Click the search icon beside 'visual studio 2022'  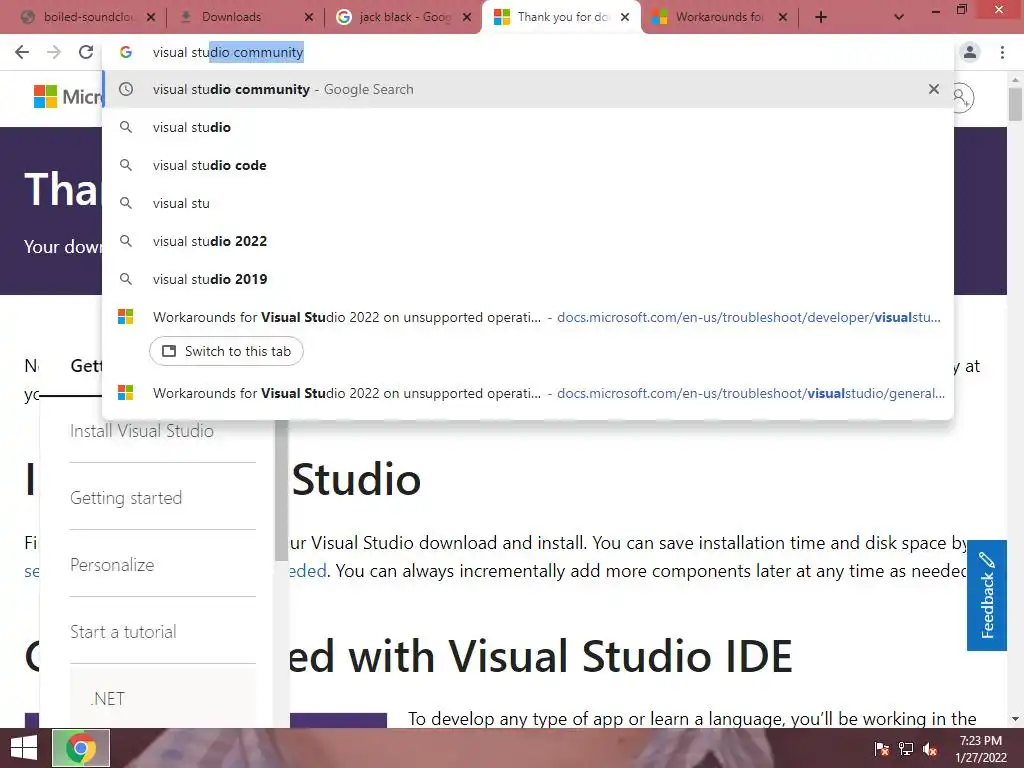[x=126, y=241]
